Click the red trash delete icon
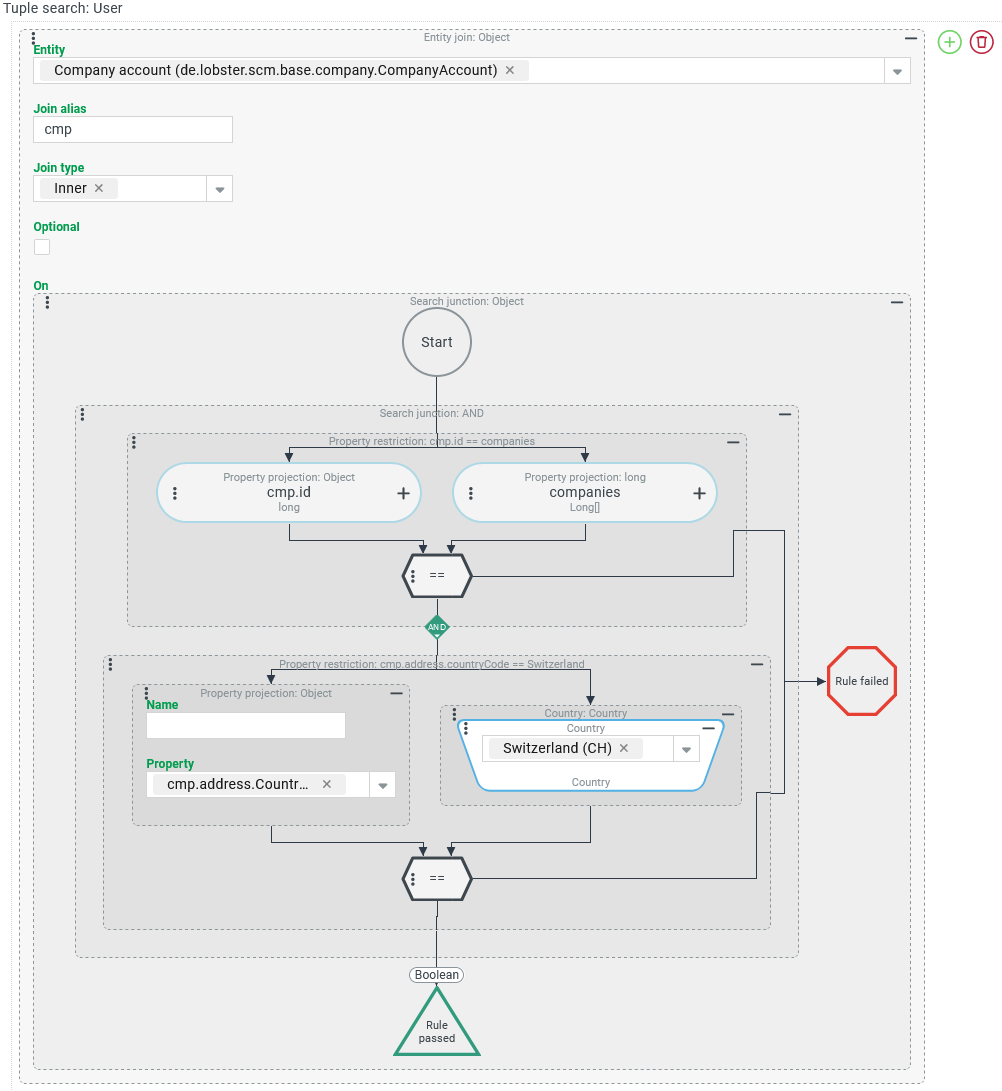 (982, 42)
